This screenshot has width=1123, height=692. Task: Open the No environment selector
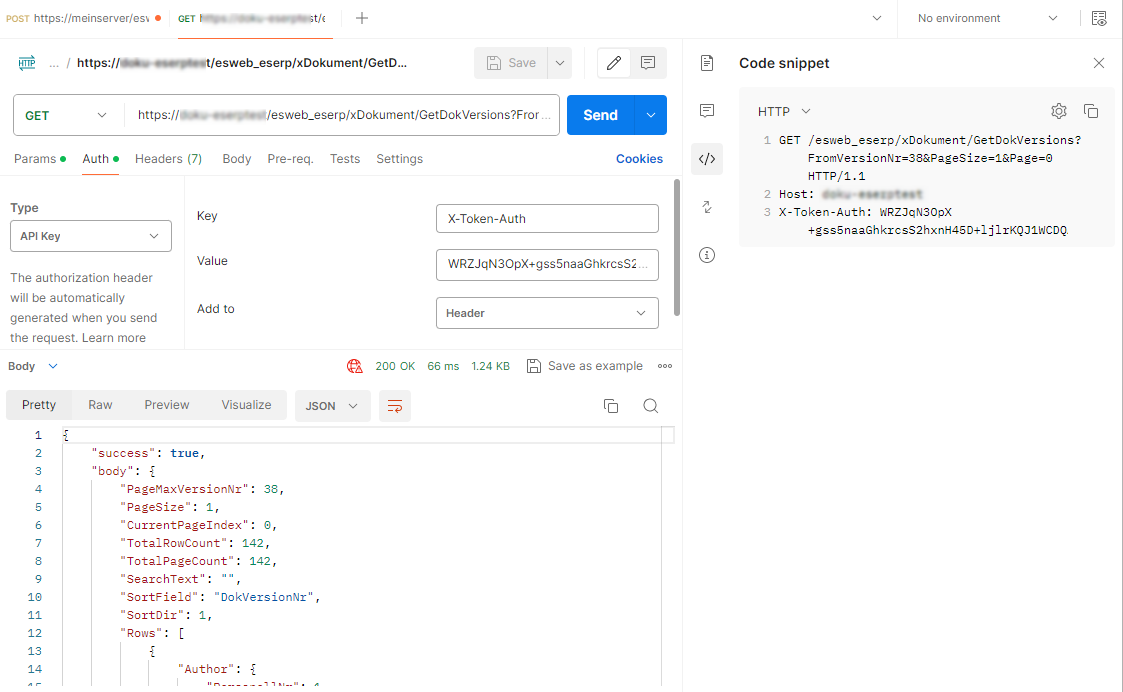pyautogui.click(x=986, y=18)
